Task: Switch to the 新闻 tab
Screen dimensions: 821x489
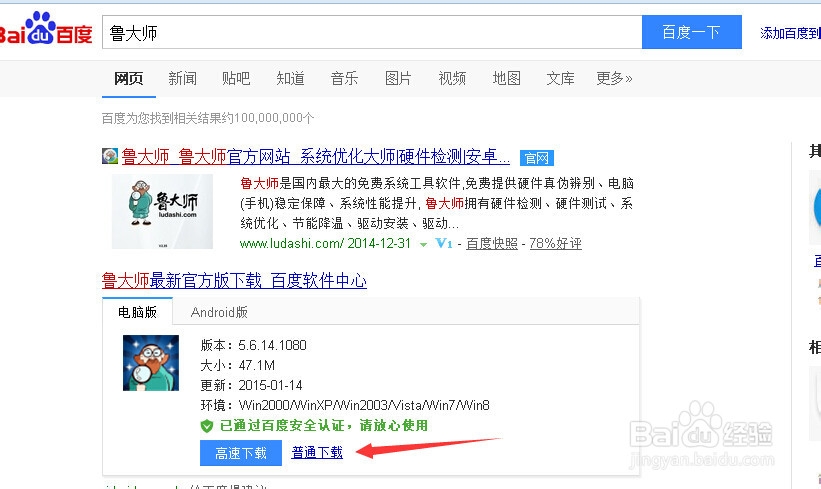Action: 183,79
